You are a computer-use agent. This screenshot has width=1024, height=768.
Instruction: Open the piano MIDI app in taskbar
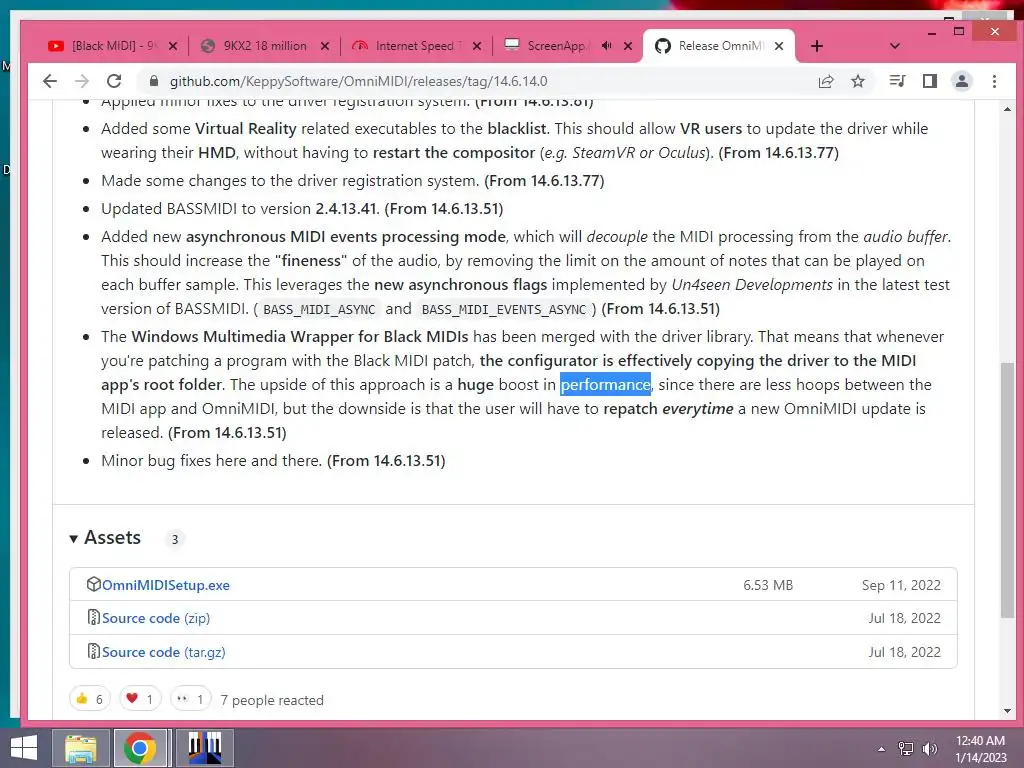tap(205, 748)
